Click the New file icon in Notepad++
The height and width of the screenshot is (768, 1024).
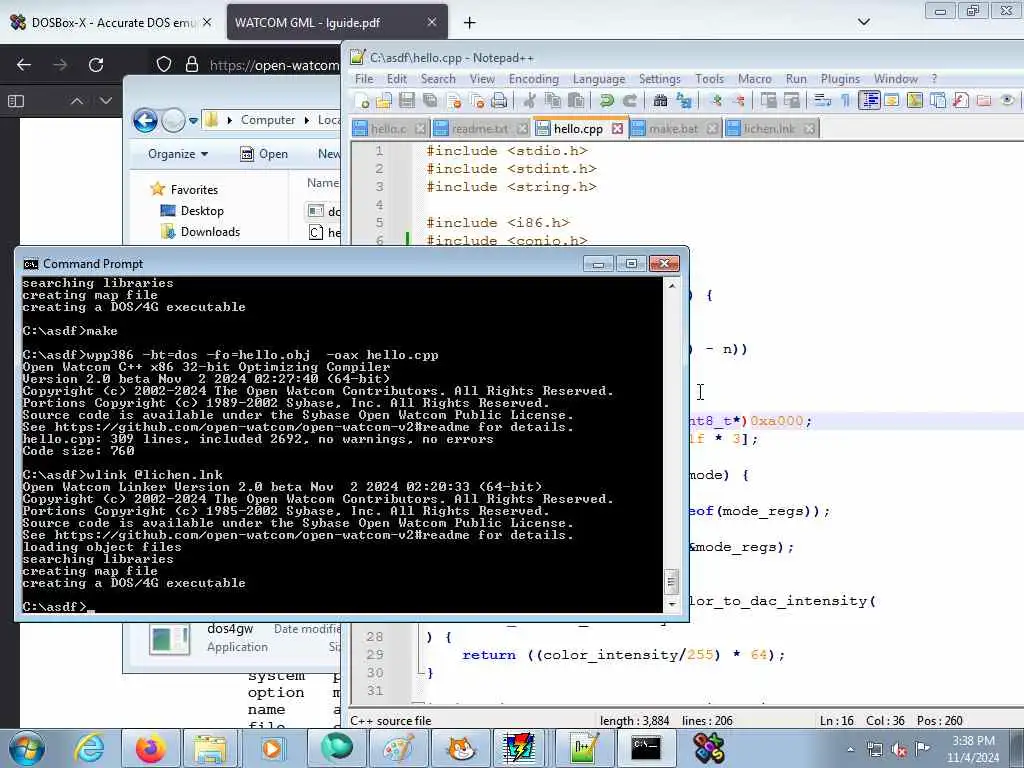point(362,100)
